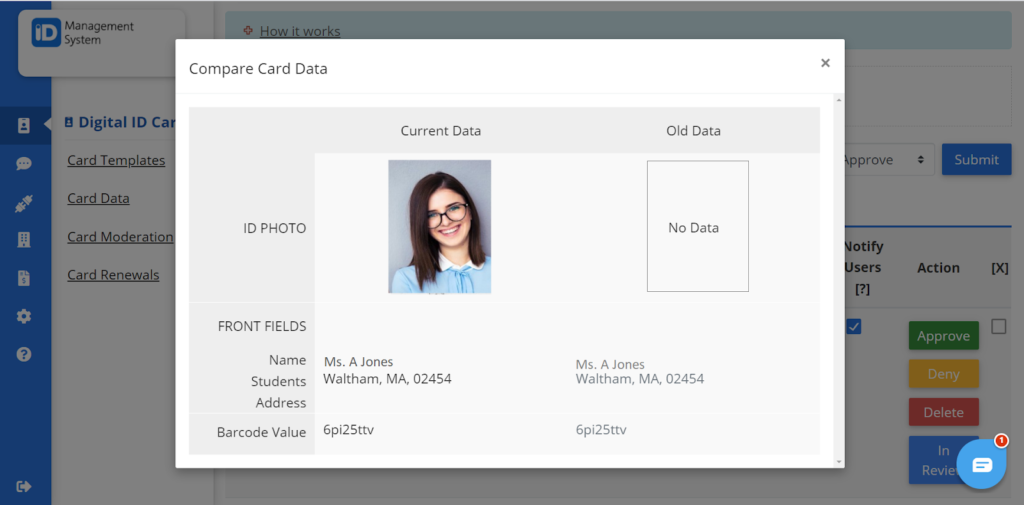
Task: Click the Compare Card Data title
Action: (x=258, y=69)
